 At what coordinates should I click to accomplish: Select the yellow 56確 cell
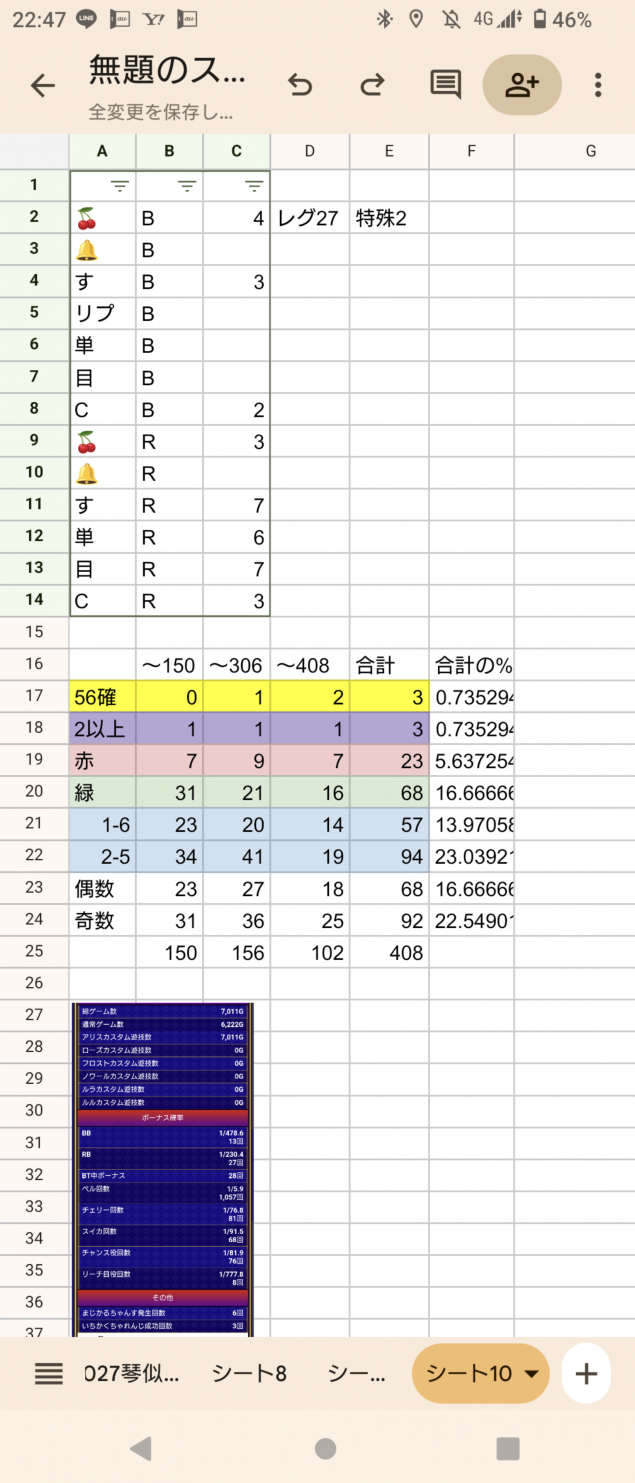click(x=102, y=697)
